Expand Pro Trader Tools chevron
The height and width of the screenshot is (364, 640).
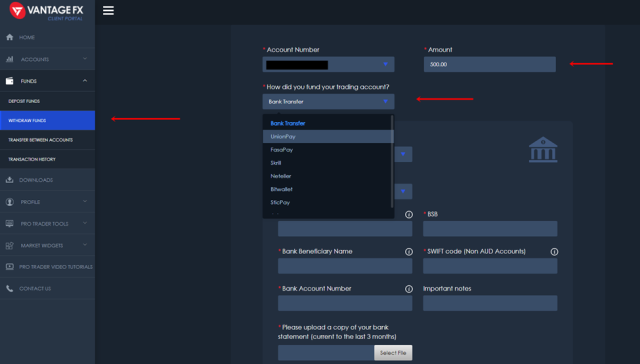[85, 223]
